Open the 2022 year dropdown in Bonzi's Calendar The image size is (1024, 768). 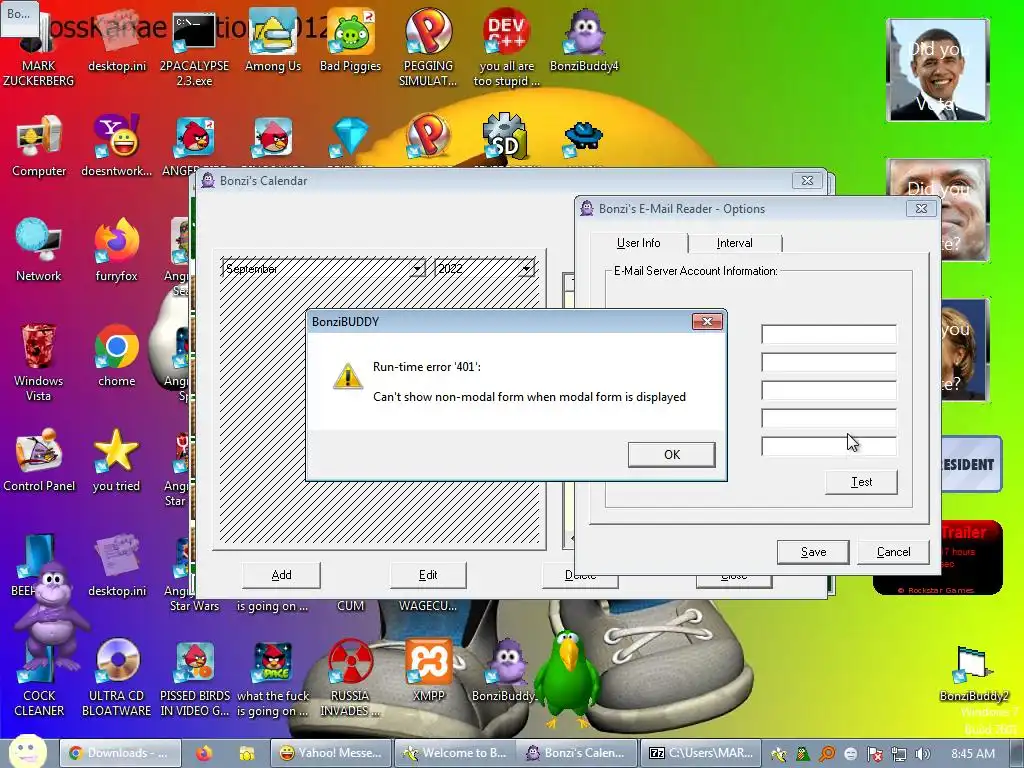pyautogui.click(x=526, y=268)
